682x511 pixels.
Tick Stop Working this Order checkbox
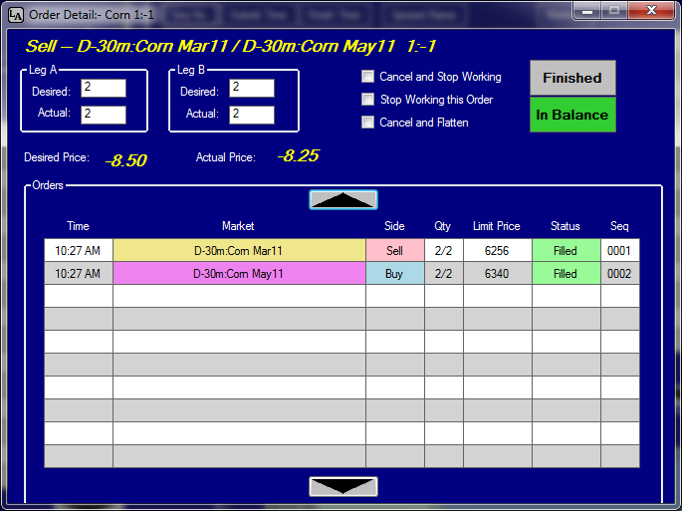(368, 100)
